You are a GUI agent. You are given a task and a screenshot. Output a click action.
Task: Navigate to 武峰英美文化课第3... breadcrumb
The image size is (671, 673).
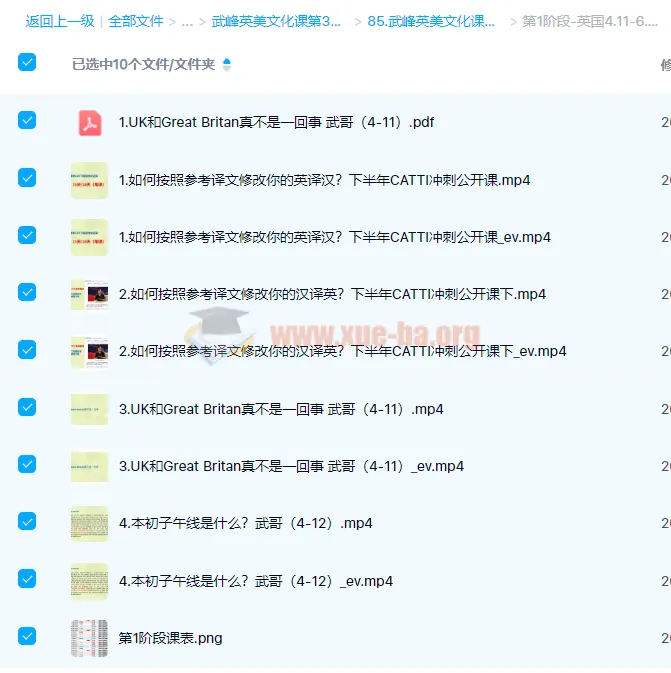click(276, 21)
